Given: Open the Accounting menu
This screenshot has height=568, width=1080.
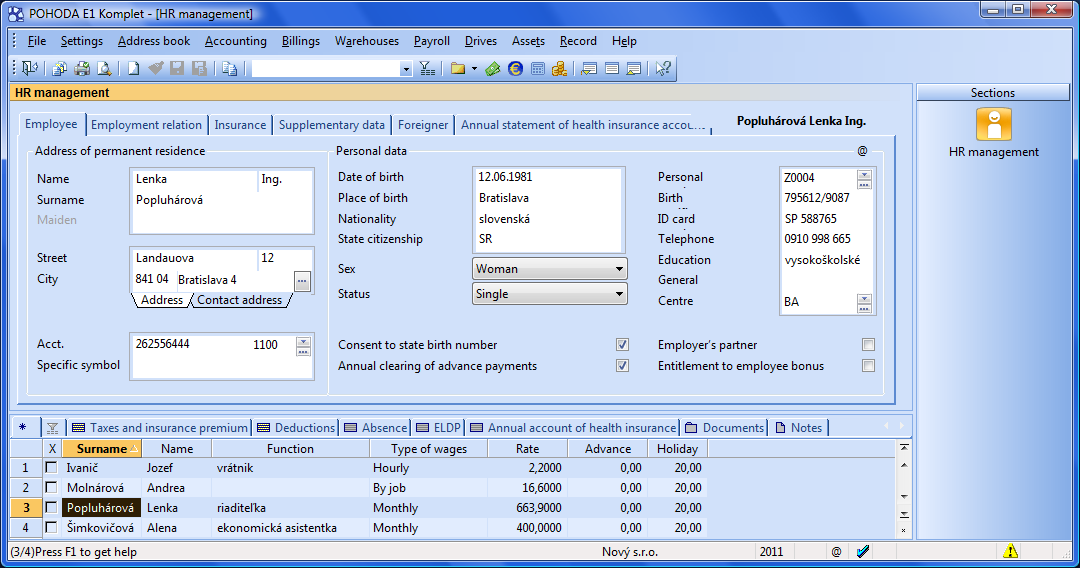Looking at the screenshot, I should [236, 41].
